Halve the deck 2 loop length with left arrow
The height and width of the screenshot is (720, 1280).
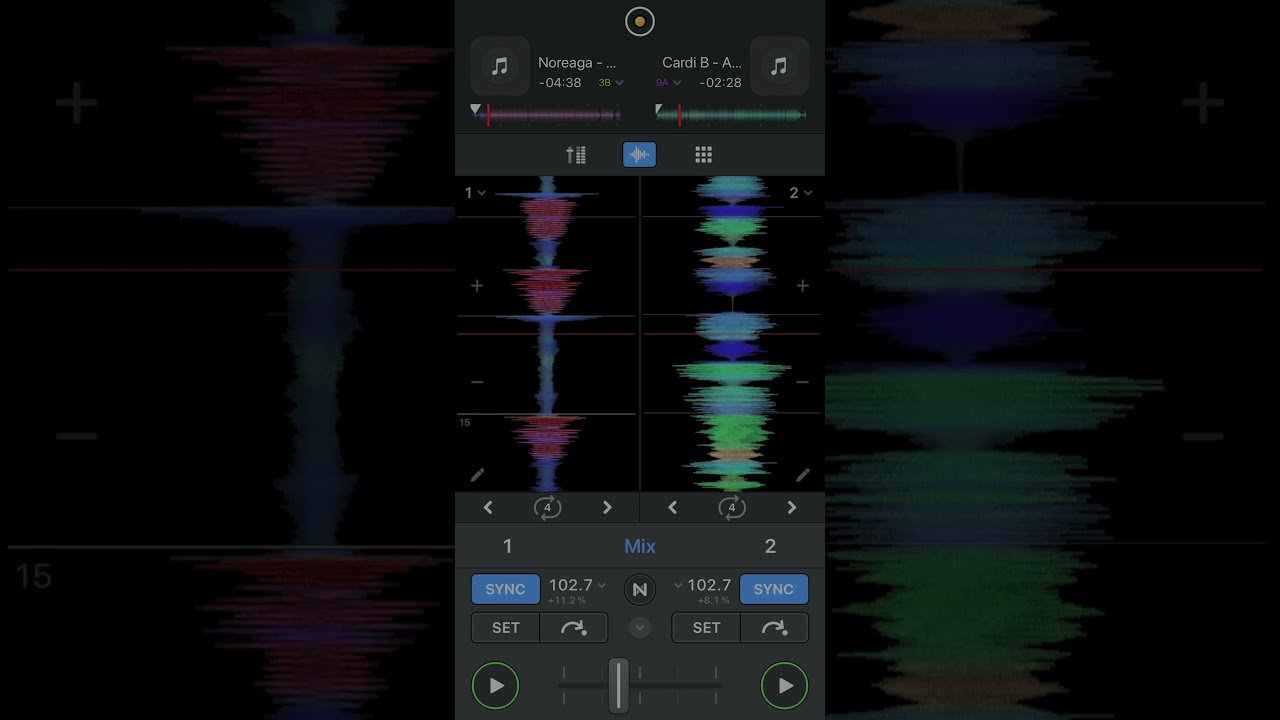tap(672, 507)
